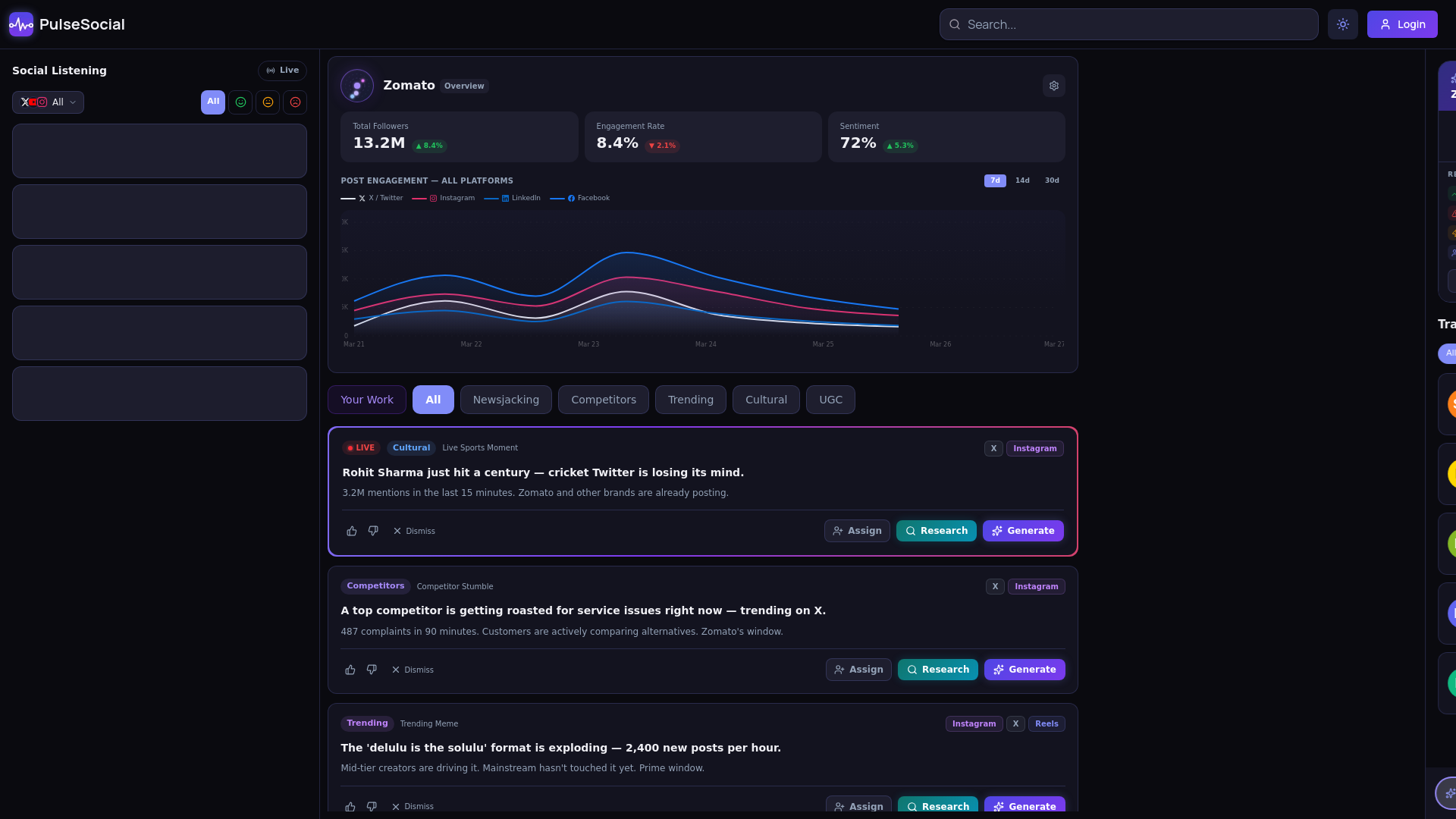Select the All sentiment filter
1456x819 pixels.
pyautogui.click(x=213, y=102)
